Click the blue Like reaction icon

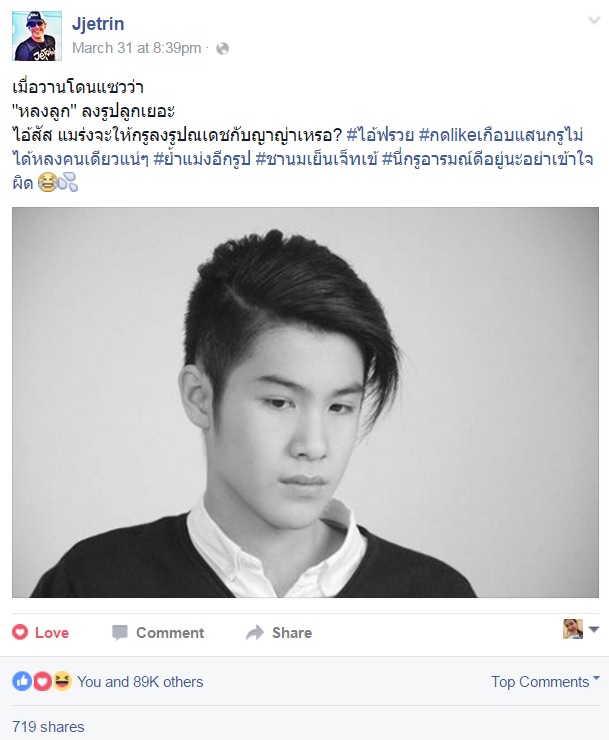coord(22,681)
